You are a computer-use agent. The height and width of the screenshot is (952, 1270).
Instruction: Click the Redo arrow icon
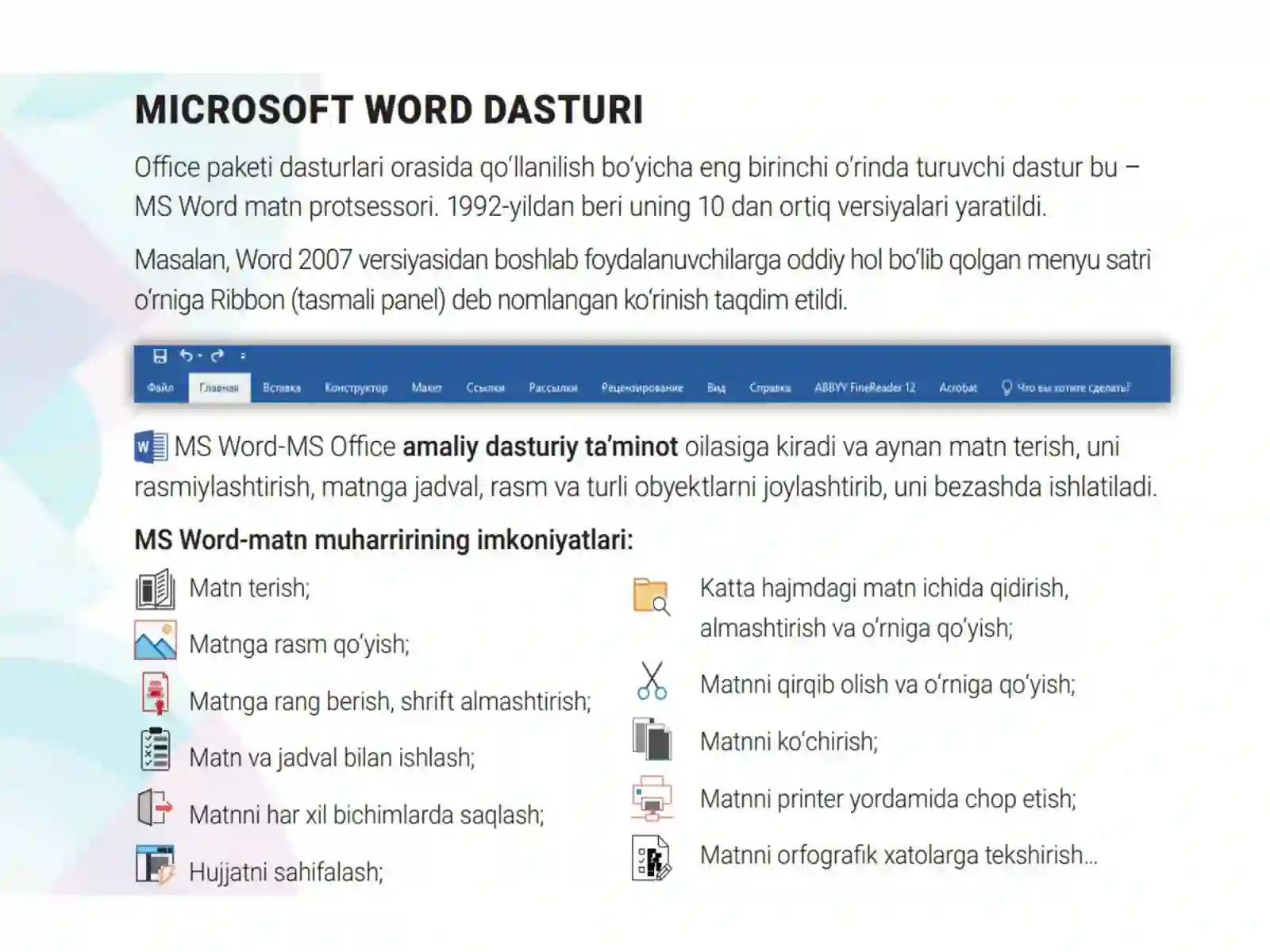point(217,355)
